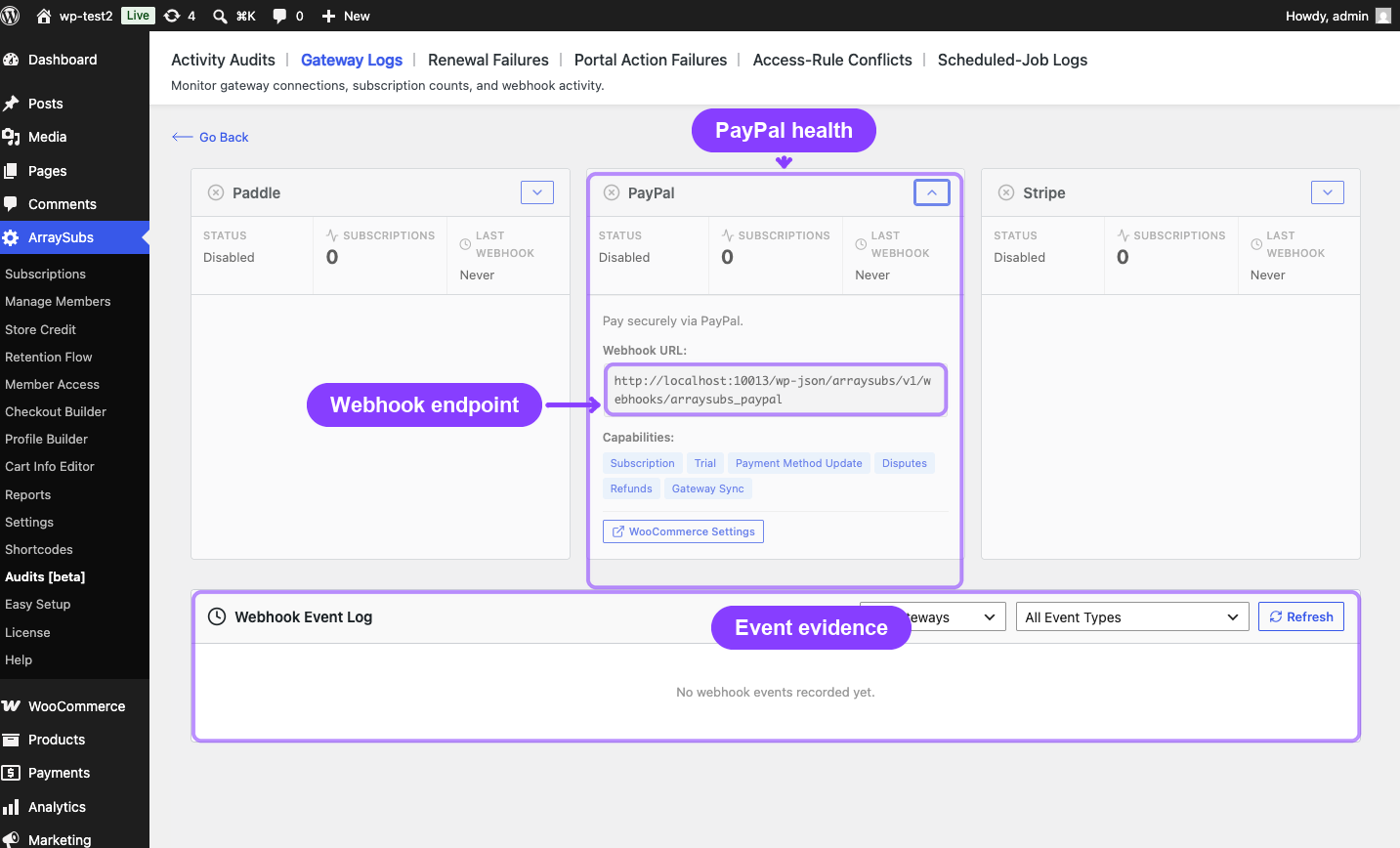Open the WooCommerce menu
1400x848 pixels.
pos(74,706)
